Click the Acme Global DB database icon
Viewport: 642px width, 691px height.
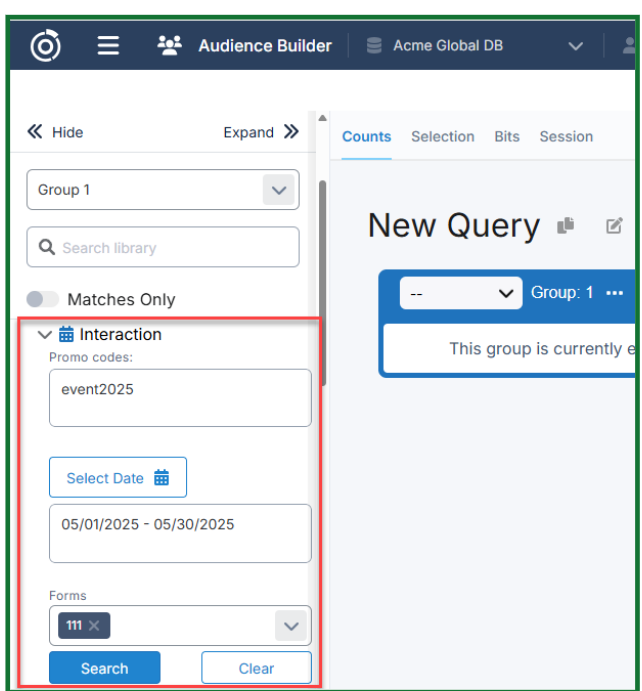pos(374,46)
